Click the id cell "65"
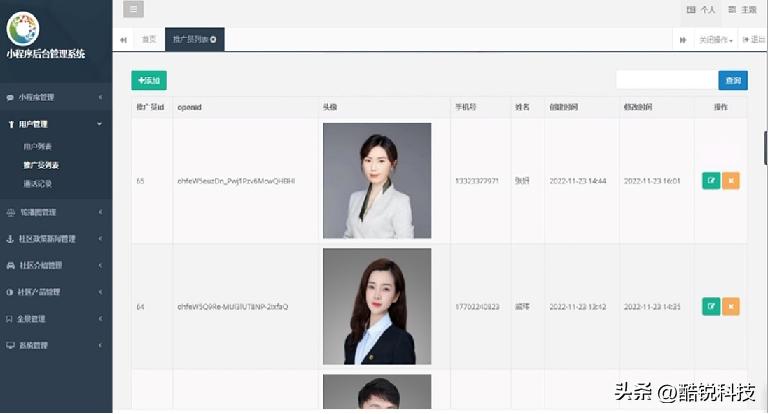The height and width of the screenshot is (414, 768). 140,181
